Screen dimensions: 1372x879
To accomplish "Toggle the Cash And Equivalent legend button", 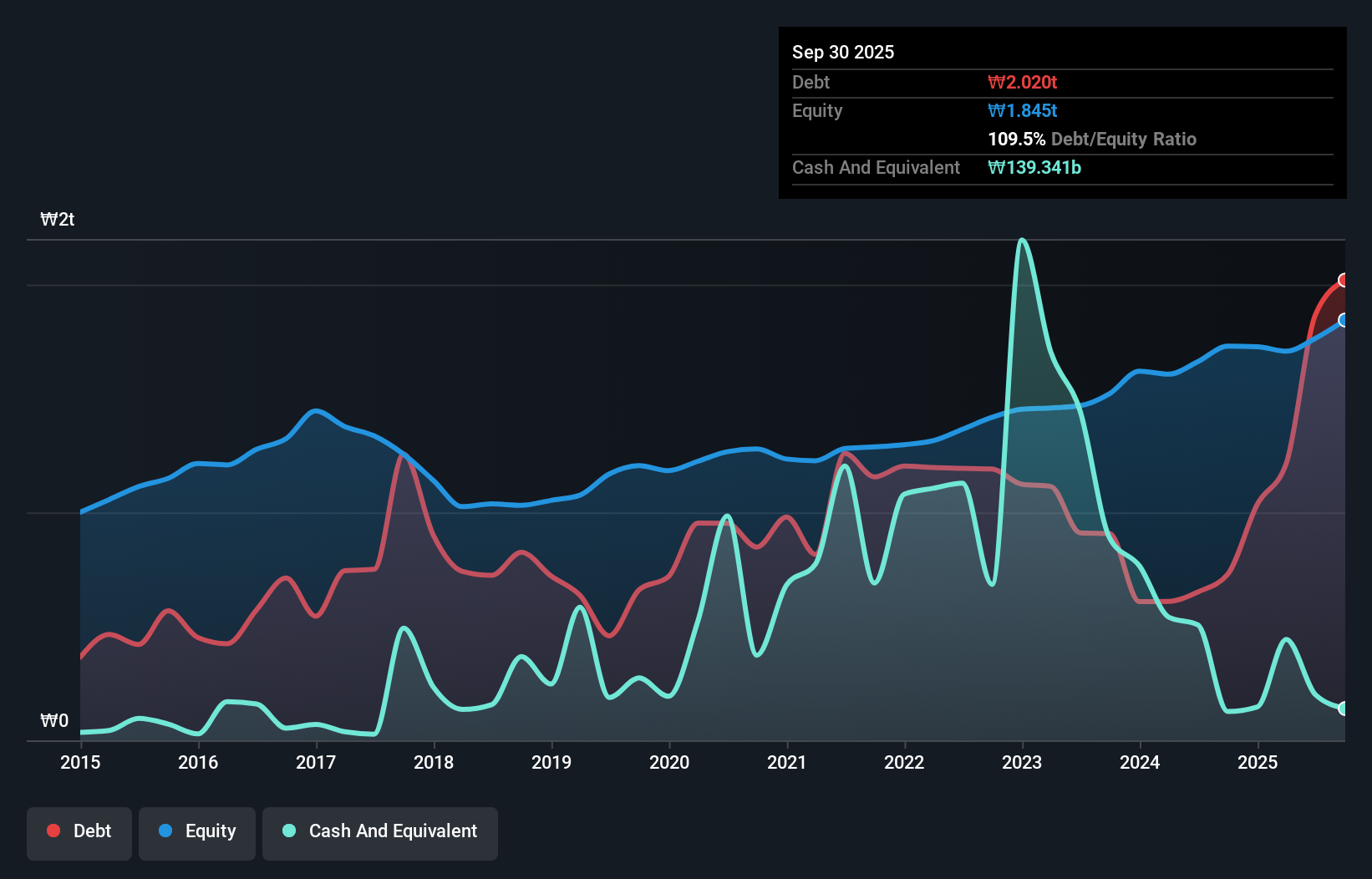I will coord(380,833).
